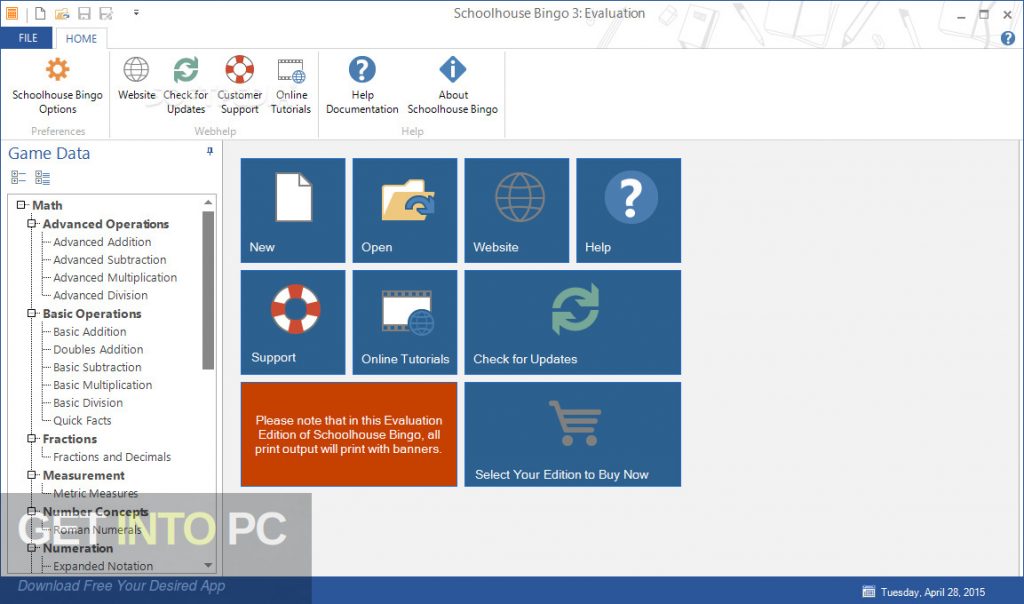Select Quick Facts in tree
The image size is (1024, 604).
point(82,421)
